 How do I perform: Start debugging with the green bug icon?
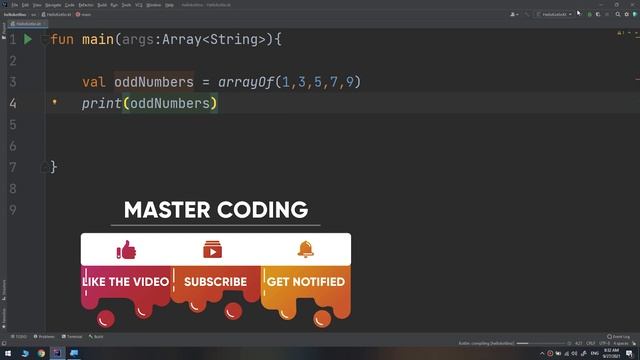(x=589, y=14)
